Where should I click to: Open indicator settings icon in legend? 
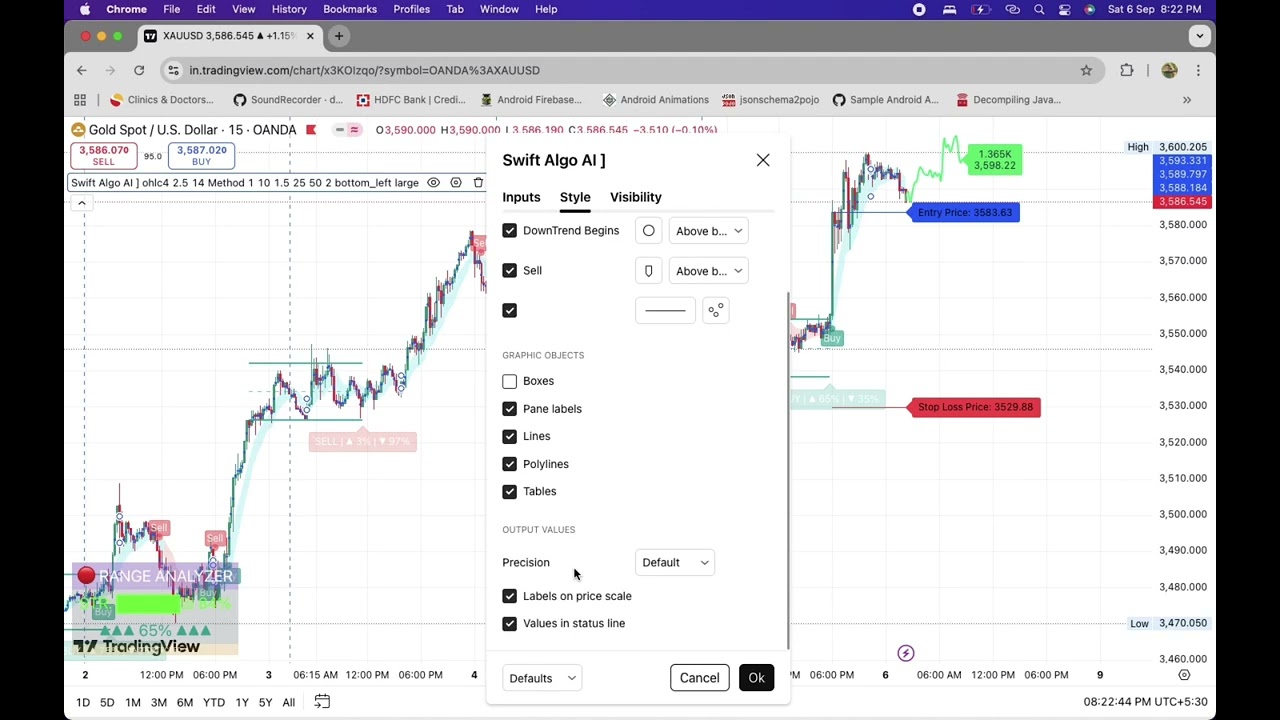[x=456, y=183]
